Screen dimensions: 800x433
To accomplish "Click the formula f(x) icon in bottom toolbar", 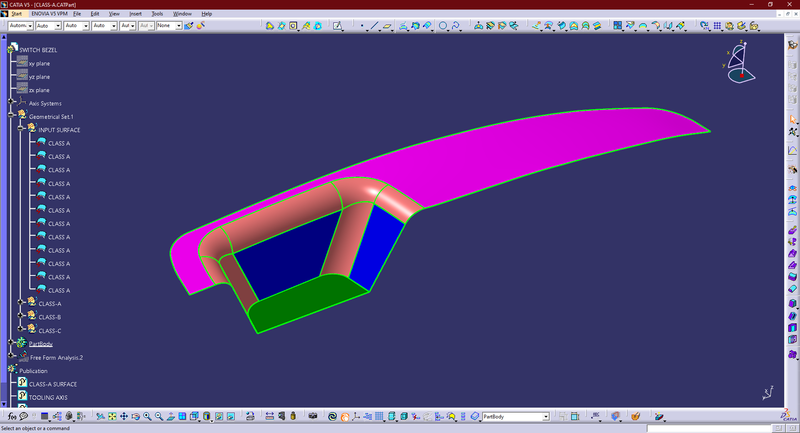I will [10, 416].
